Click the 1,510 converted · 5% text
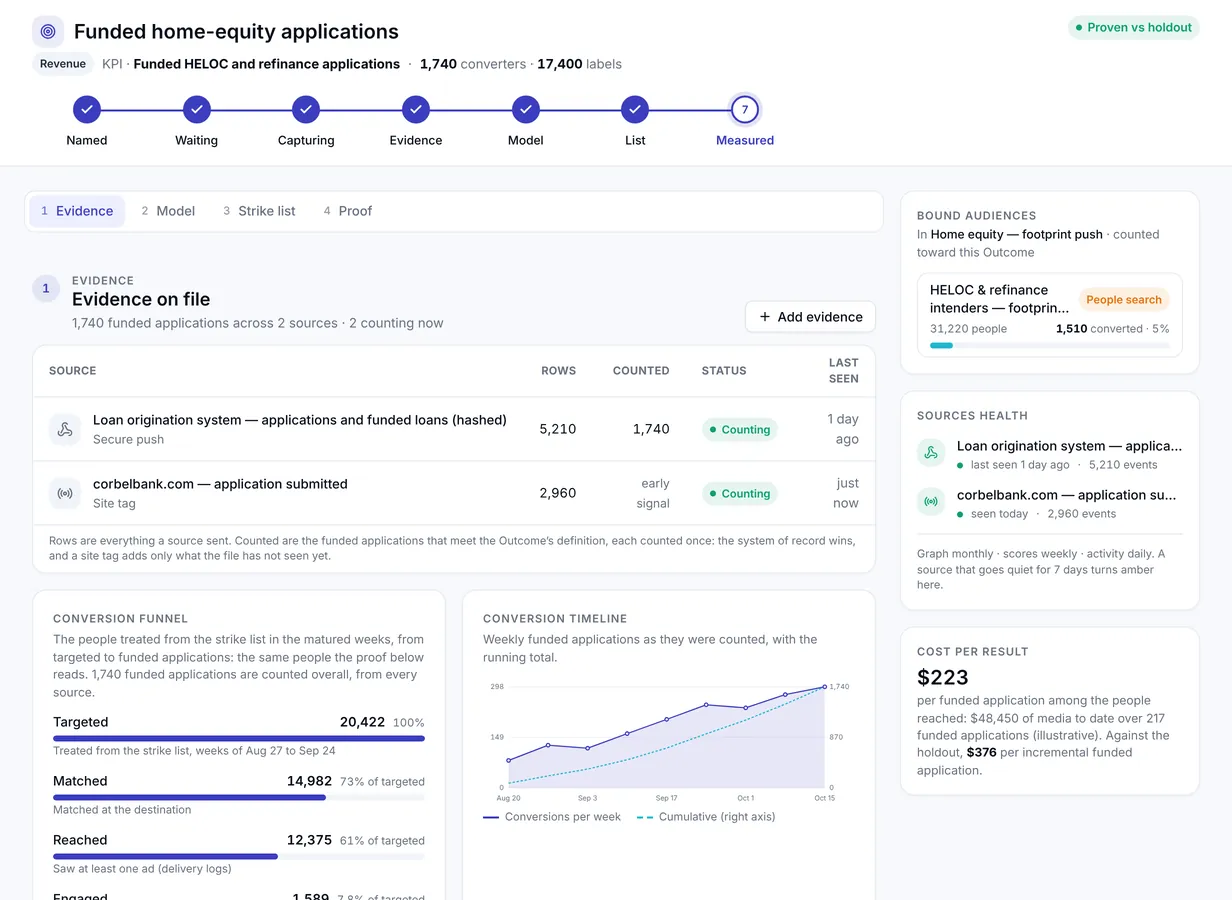 coord(1113,329)
